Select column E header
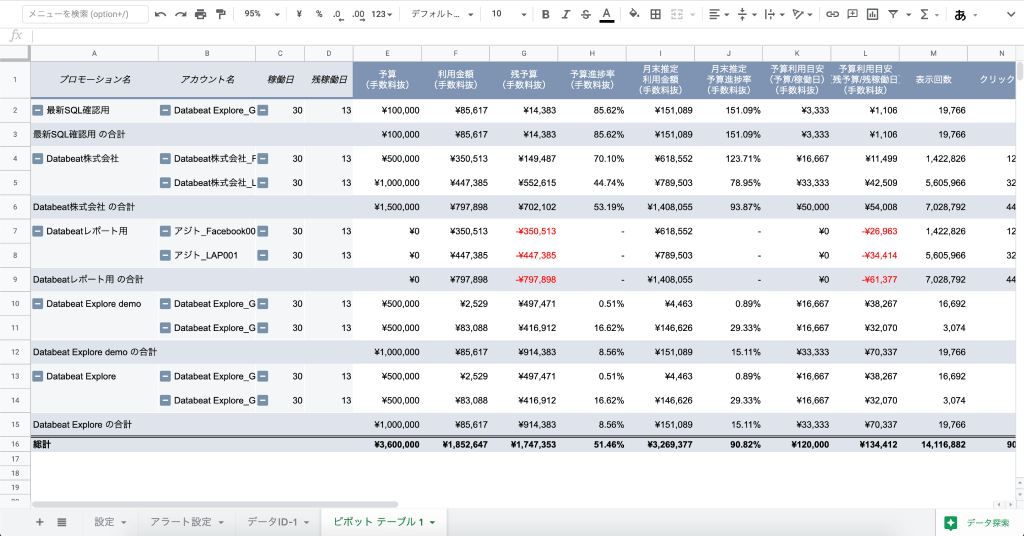The image size is (1024, 536). 387,54
